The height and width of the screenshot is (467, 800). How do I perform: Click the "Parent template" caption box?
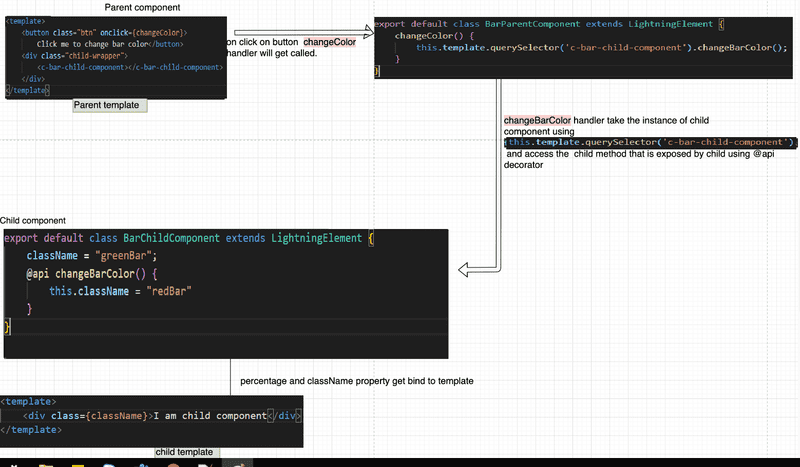[x=110, y=105]
